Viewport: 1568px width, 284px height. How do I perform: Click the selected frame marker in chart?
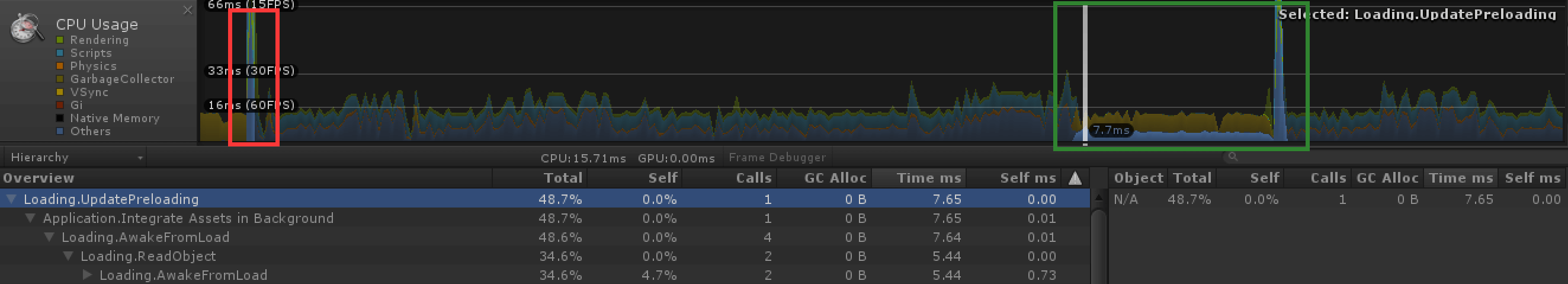click(x=1085, y=74)
